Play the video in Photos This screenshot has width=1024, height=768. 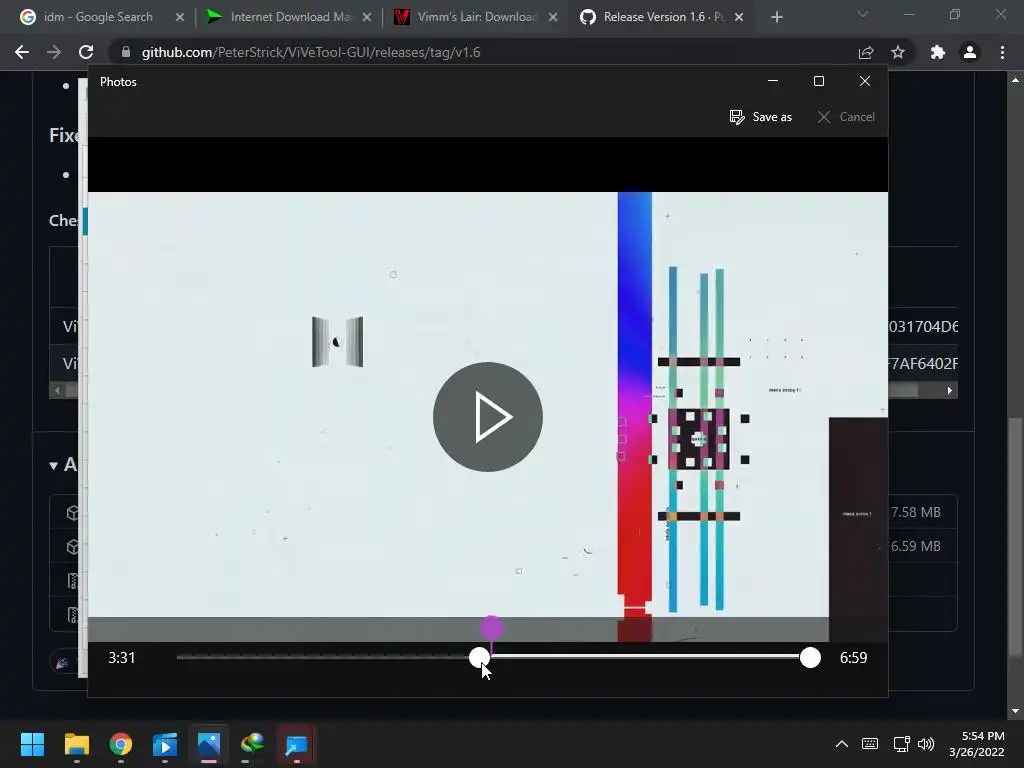pyautogui.click(x=488, y=417)
